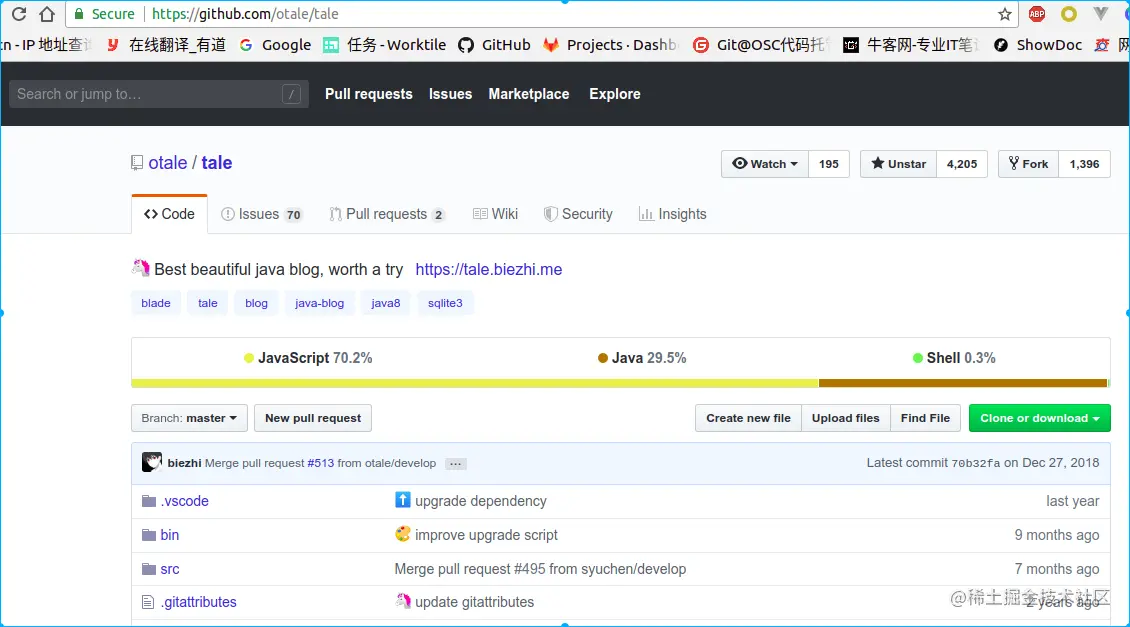Click the slash shortcut icon in search box
Viewport: 1130px width, 627px height.
pyautogui.click(x=291, y=94)
